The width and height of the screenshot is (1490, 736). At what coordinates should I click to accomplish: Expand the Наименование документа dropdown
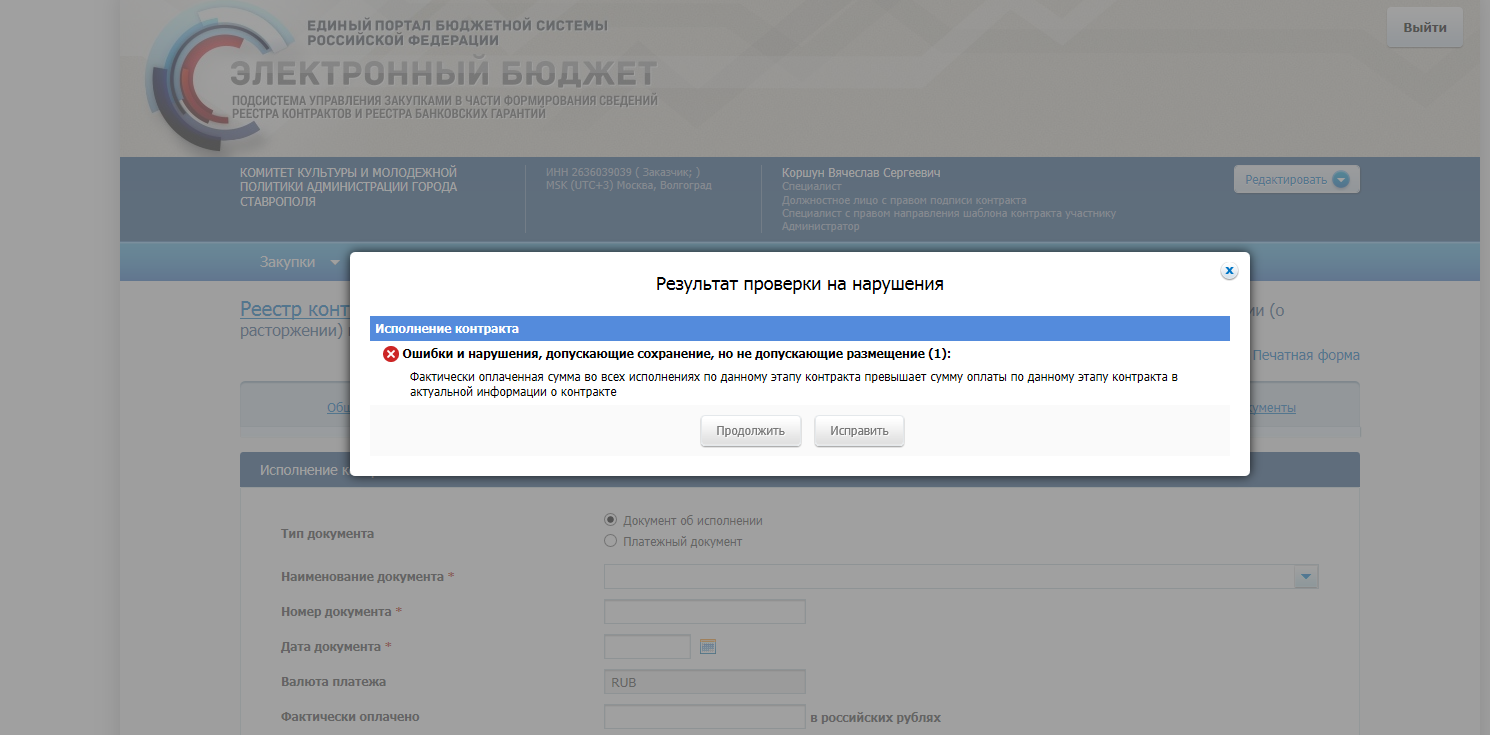tap(1306, 577)
